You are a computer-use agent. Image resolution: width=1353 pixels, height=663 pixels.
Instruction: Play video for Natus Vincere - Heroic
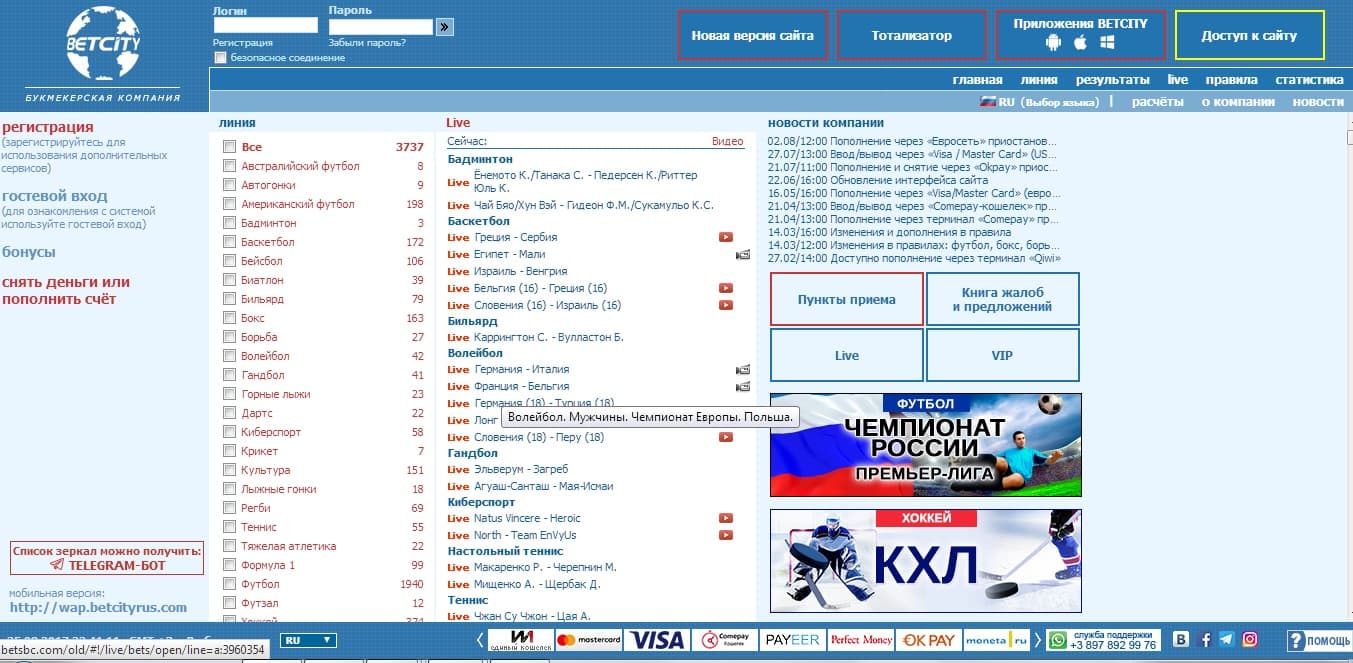(x=726, y=518)
